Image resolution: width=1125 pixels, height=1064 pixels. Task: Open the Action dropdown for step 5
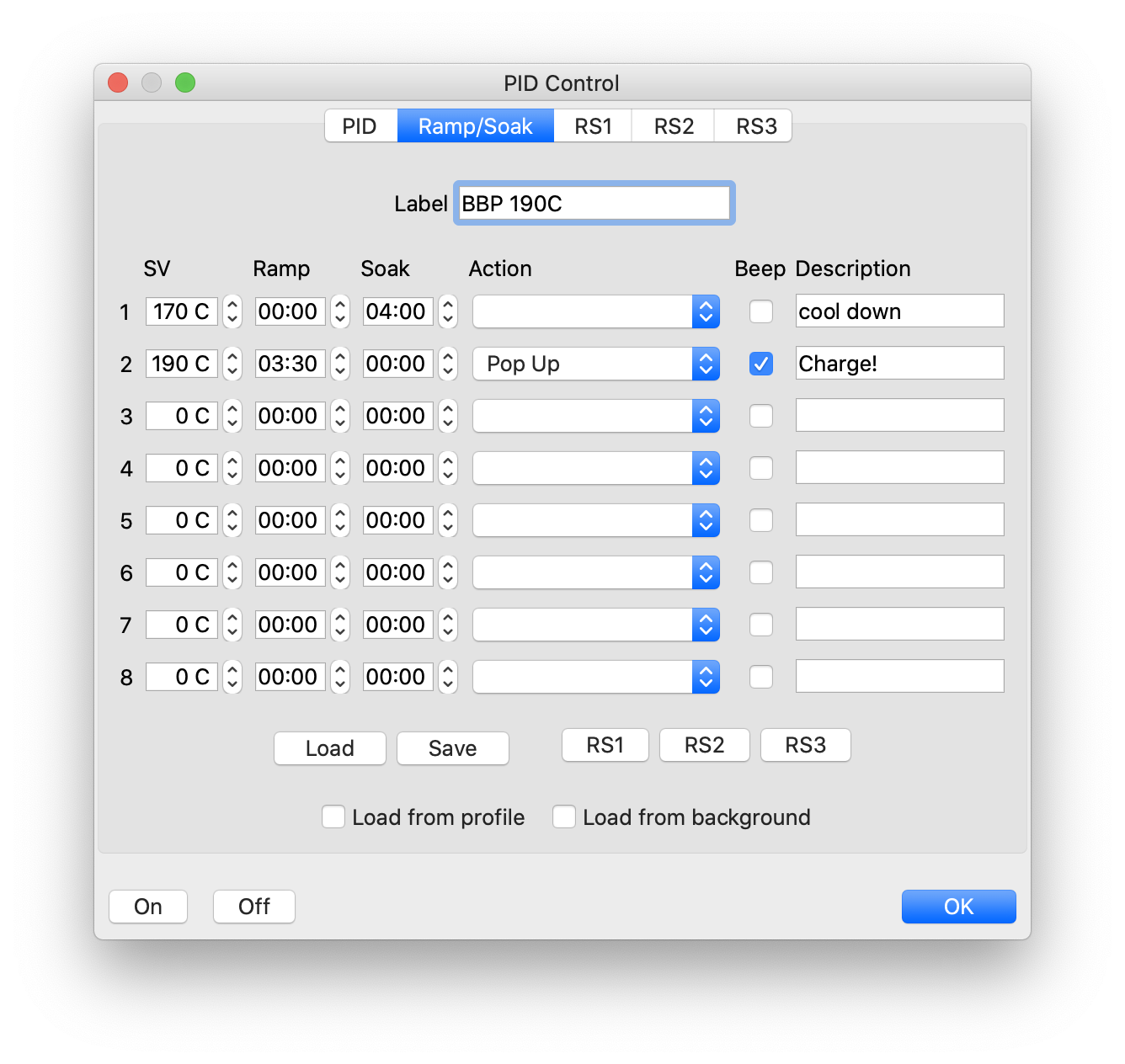pyautogui.click(x=595, y=520)
